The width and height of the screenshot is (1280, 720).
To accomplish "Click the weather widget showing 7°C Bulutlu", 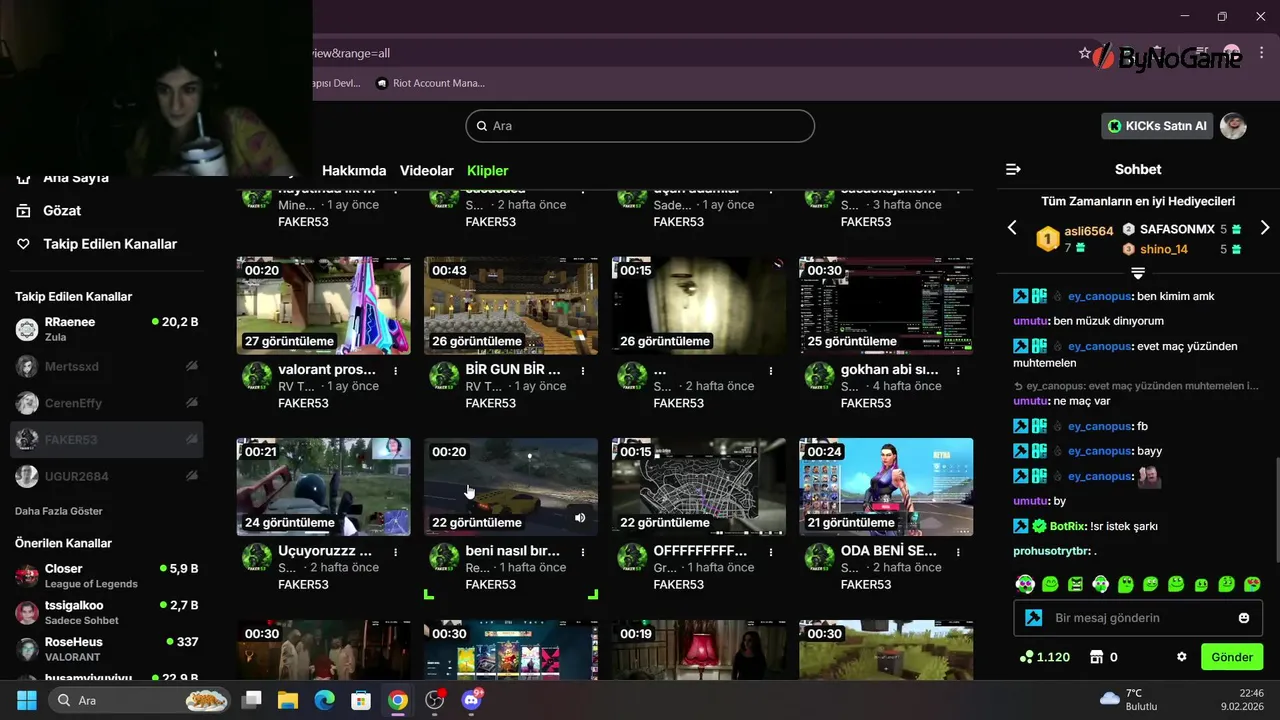I will click(1128, 699).
